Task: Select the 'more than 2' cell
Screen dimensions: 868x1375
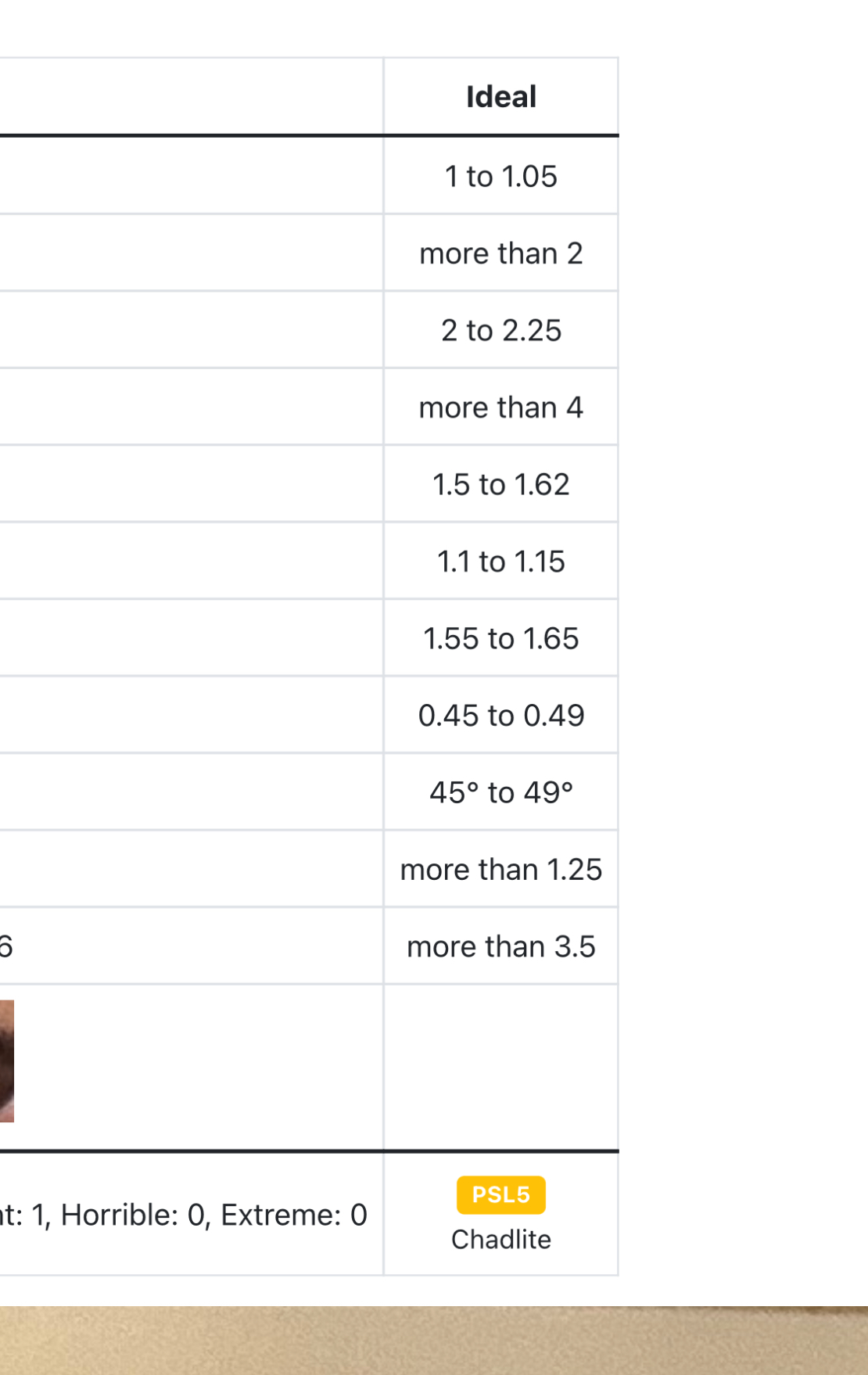Action: (500, 253)
